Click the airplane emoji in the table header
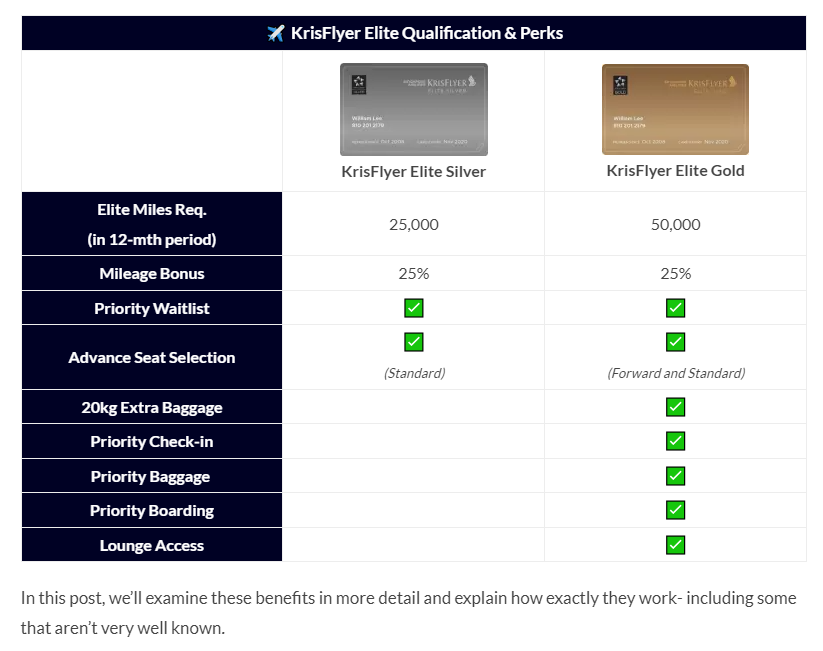 click(276, 33)
